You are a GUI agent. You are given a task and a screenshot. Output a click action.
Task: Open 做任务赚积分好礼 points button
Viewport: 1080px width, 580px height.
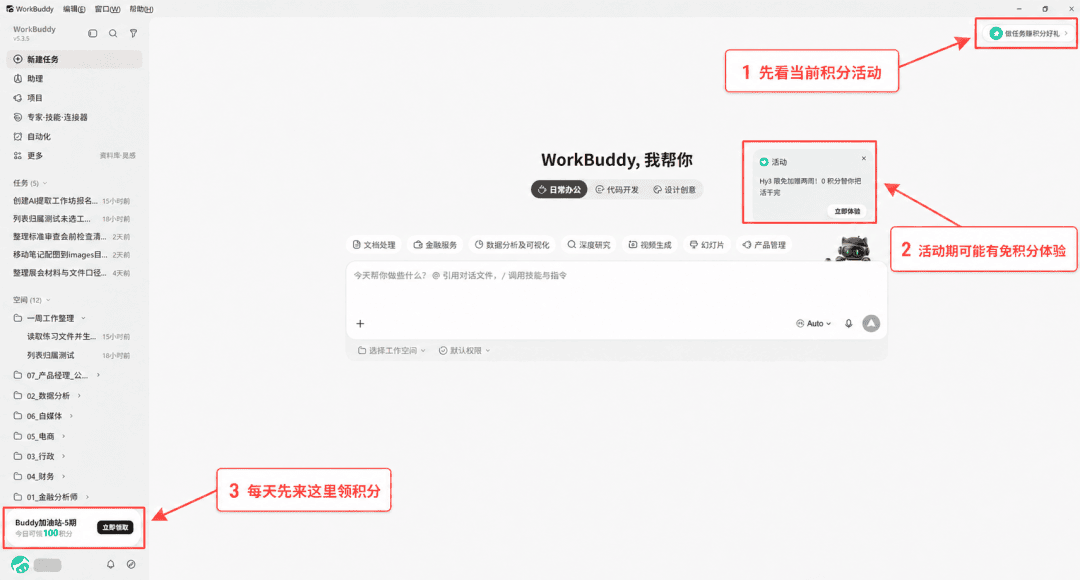[x=1029, y=33]
